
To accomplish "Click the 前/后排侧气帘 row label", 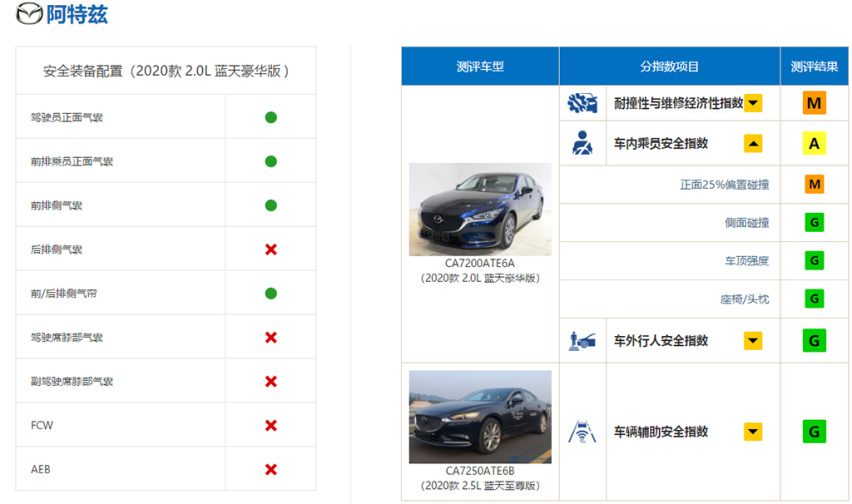I will [64, 293].
